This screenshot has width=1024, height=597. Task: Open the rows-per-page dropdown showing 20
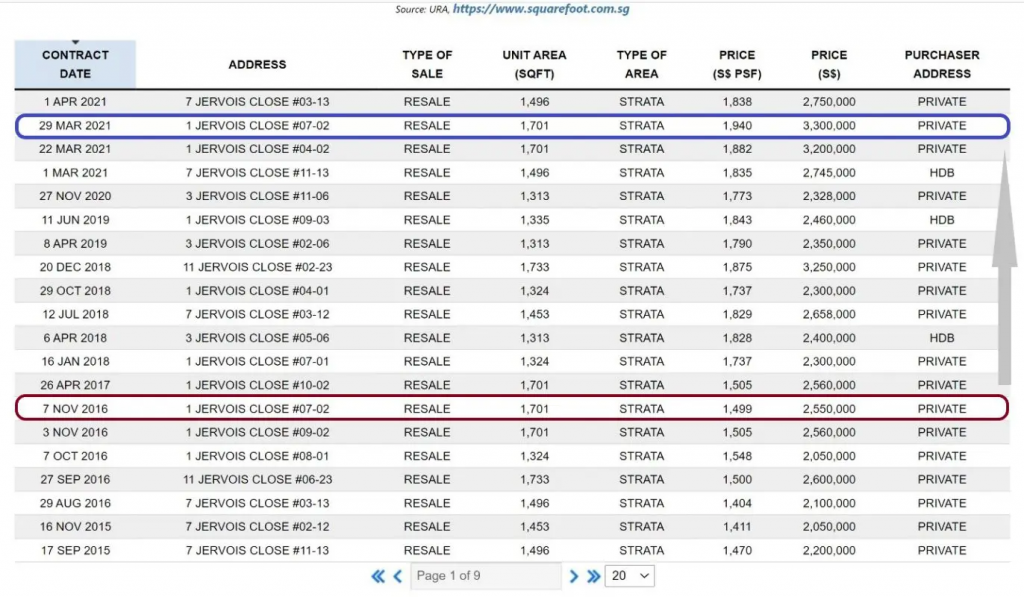tap(630, 575)
